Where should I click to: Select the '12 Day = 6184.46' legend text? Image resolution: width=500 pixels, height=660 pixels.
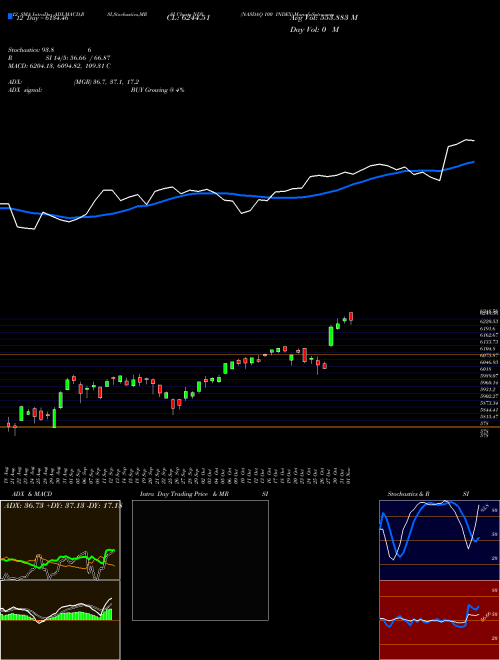coord(41,19)
